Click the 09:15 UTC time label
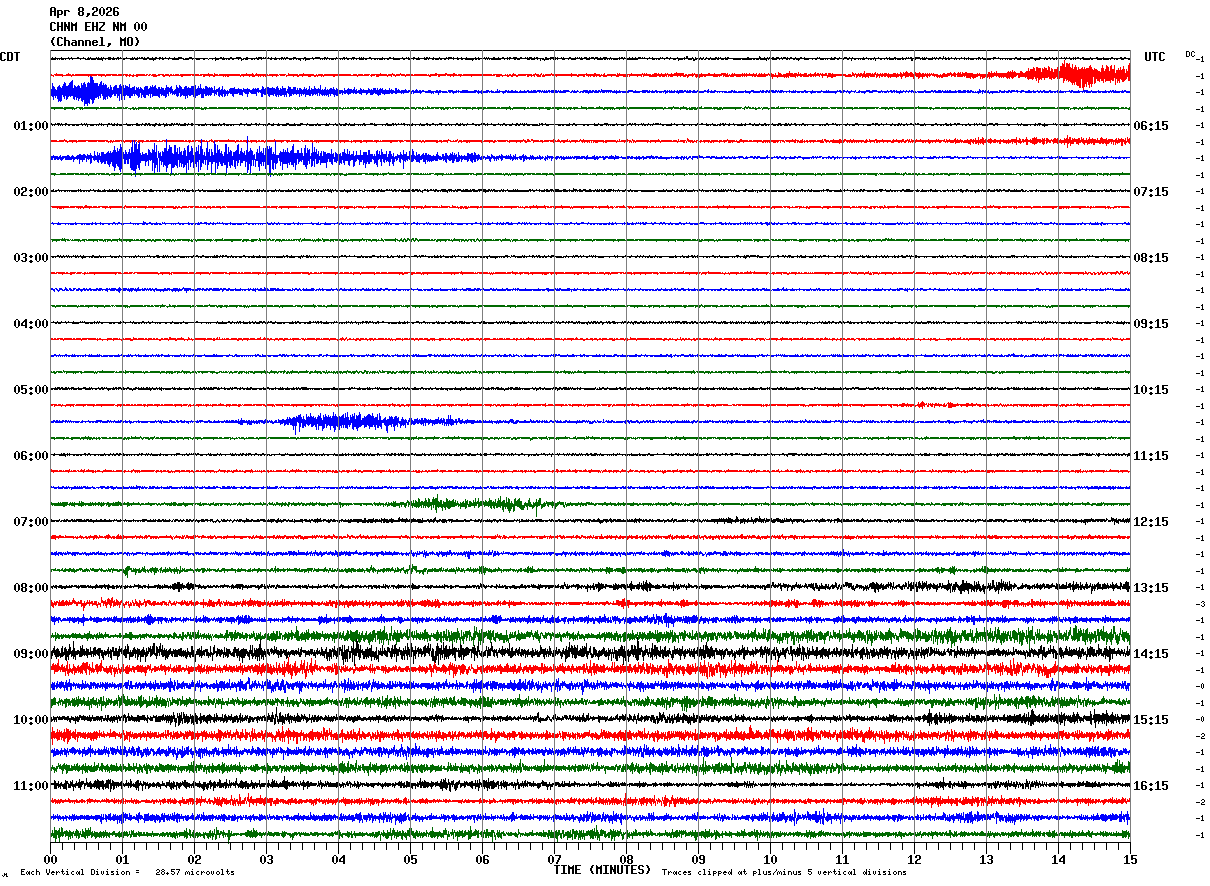 click(1151, 323)
